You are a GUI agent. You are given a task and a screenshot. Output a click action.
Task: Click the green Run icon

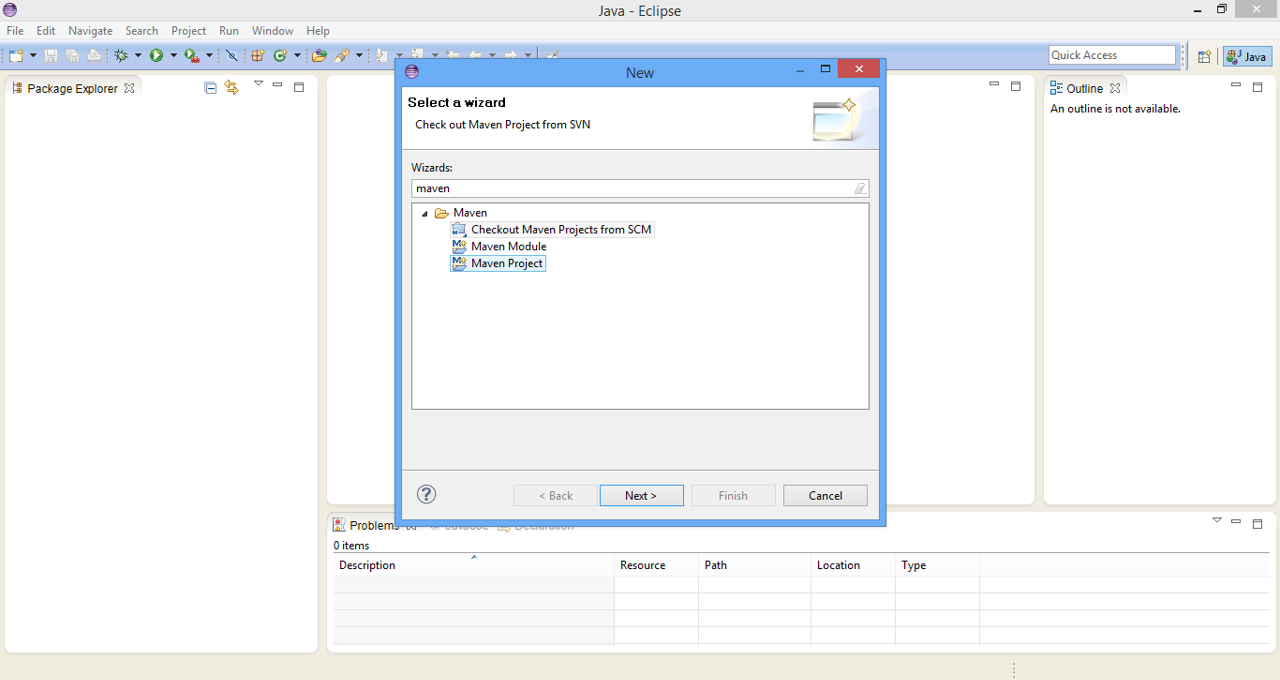pyautogui.click(x=156, y=56)
